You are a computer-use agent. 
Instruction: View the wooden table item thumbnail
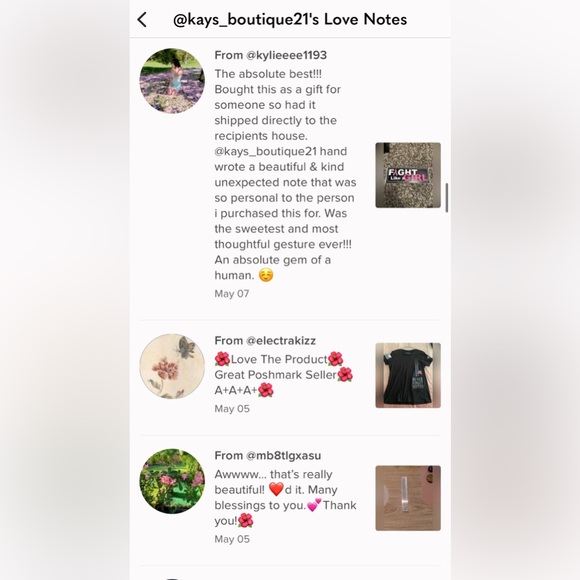(408, 498)
